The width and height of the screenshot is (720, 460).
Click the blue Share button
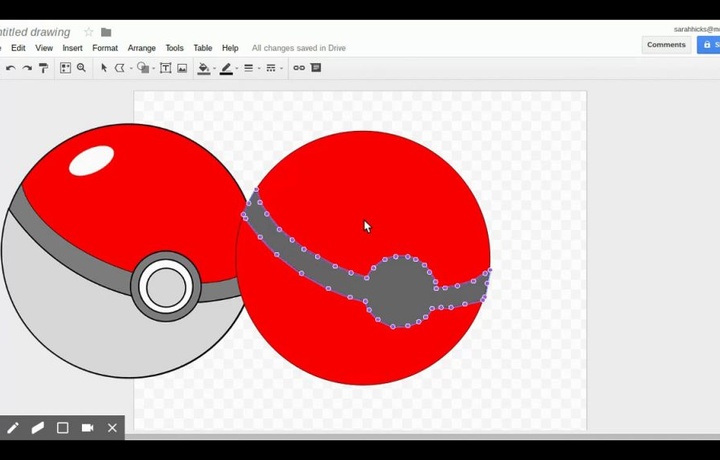(709, 45)
